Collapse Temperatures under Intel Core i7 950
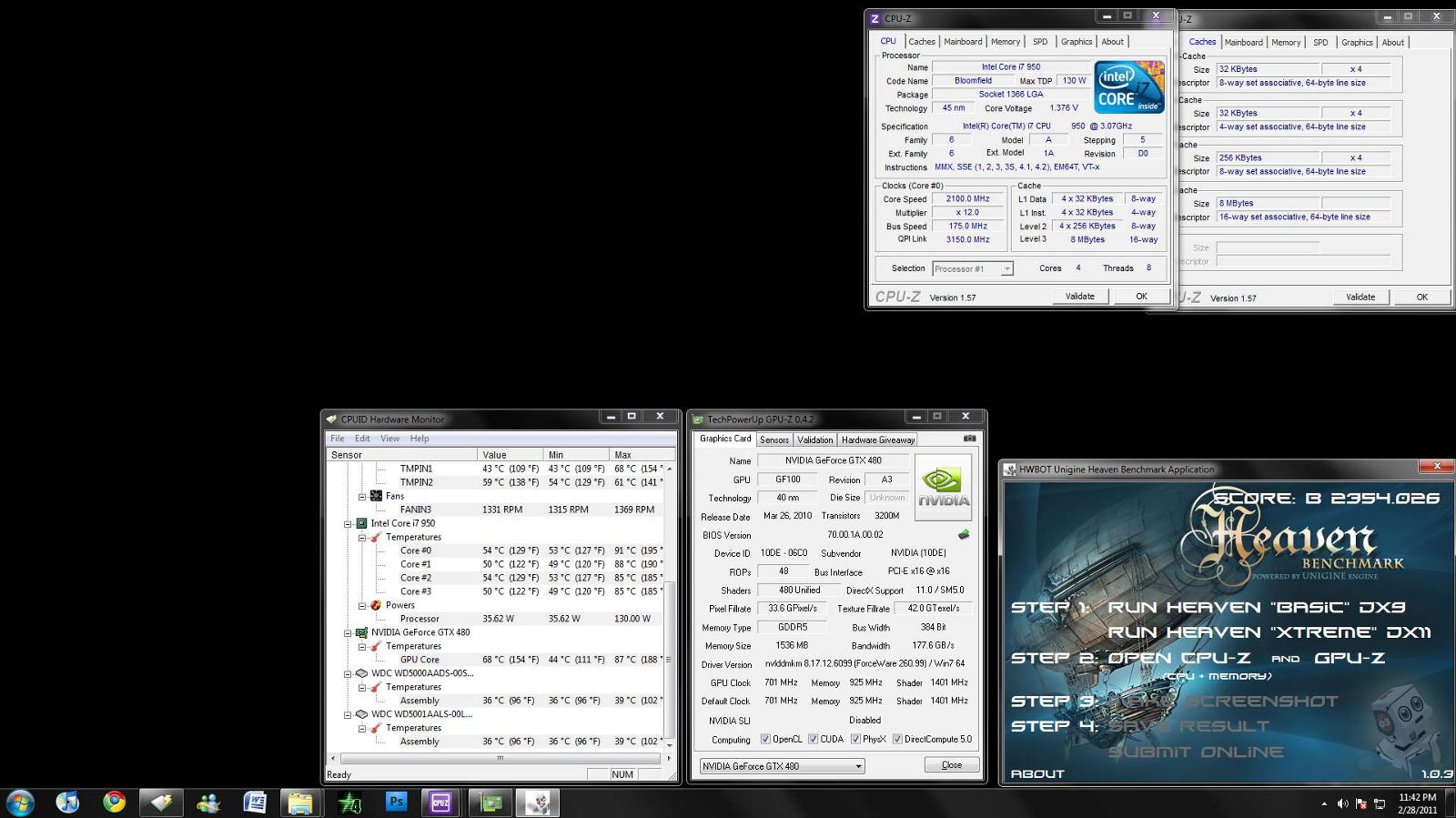 362,538
